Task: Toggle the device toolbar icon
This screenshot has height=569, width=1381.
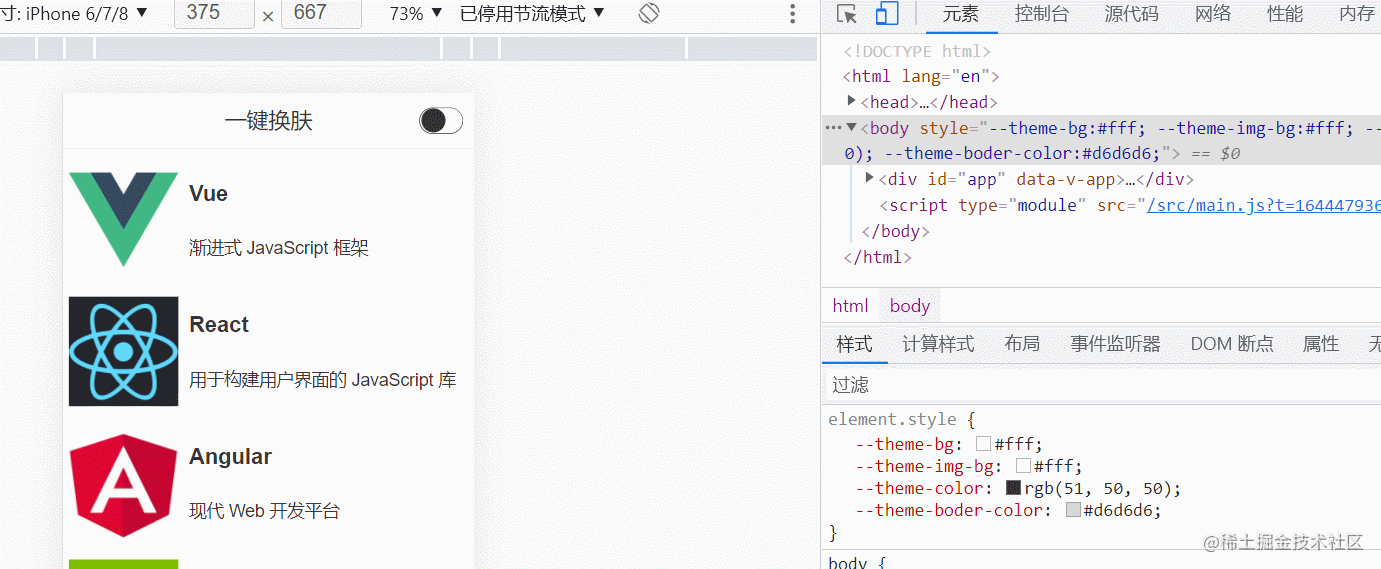Action: pyautogui.click(x=886, y=14)
